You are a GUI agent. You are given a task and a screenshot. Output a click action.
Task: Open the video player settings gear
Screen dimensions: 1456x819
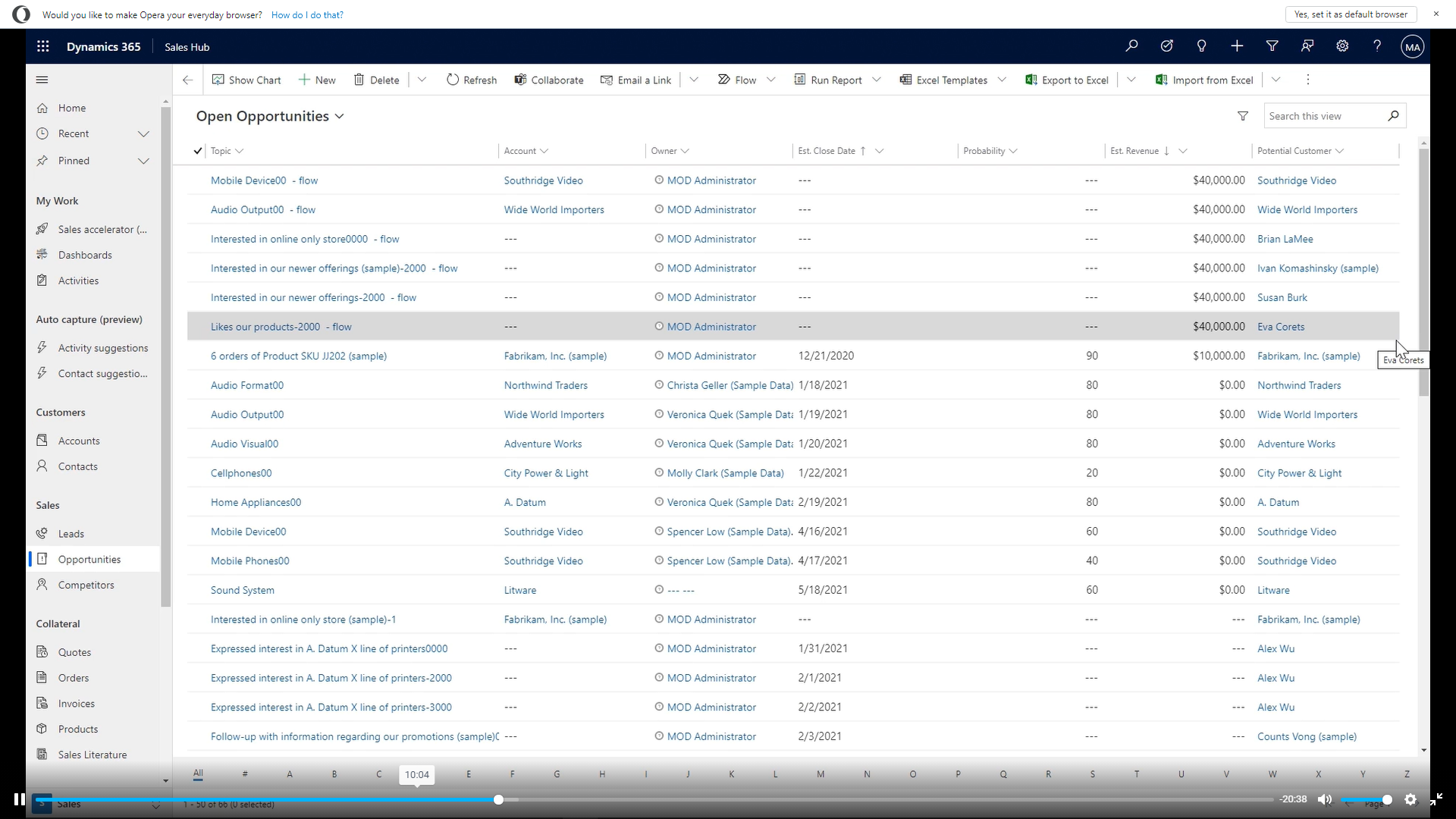[x=1410, y=799]
